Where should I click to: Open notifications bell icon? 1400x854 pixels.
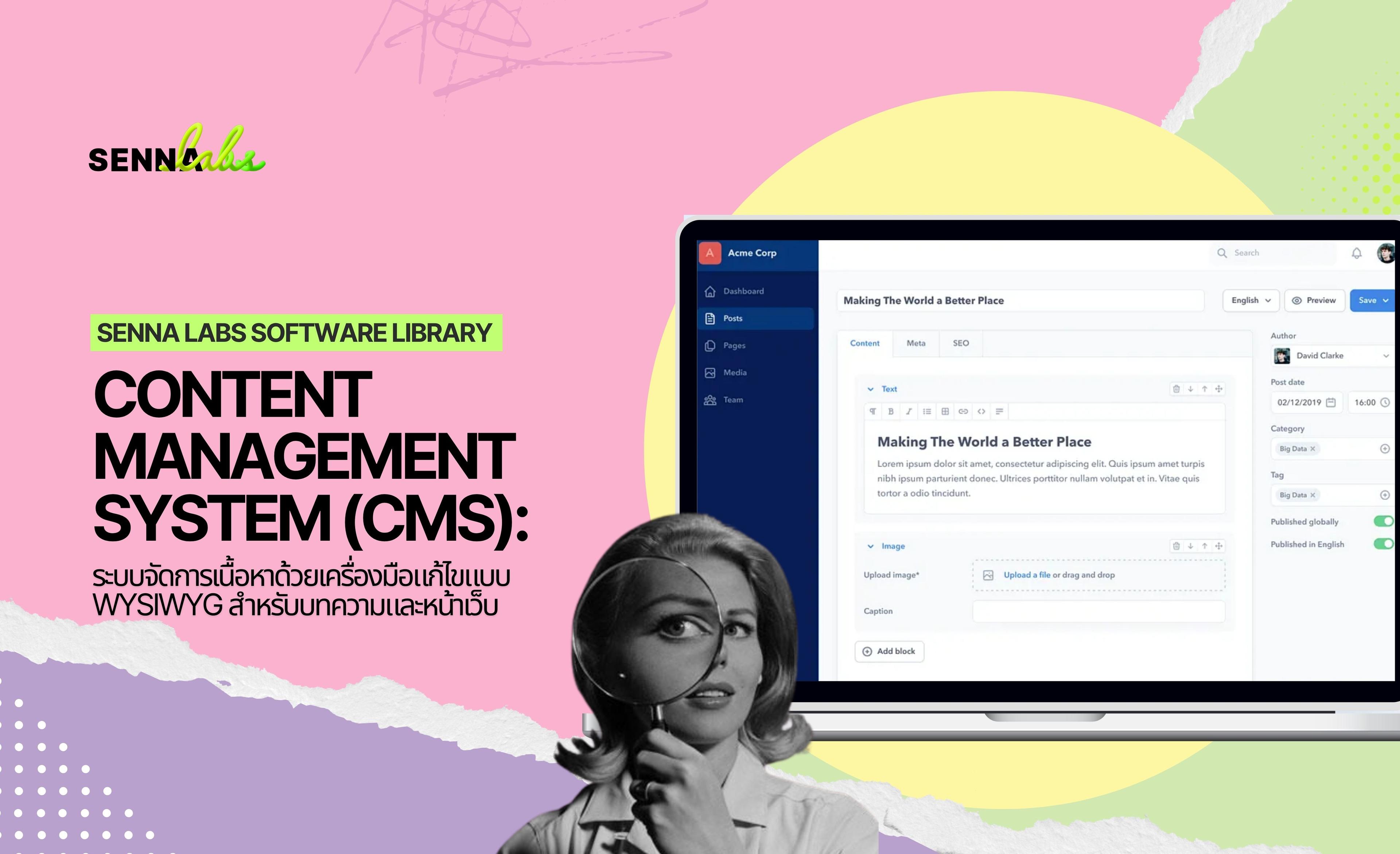(x=1357, y=253)
